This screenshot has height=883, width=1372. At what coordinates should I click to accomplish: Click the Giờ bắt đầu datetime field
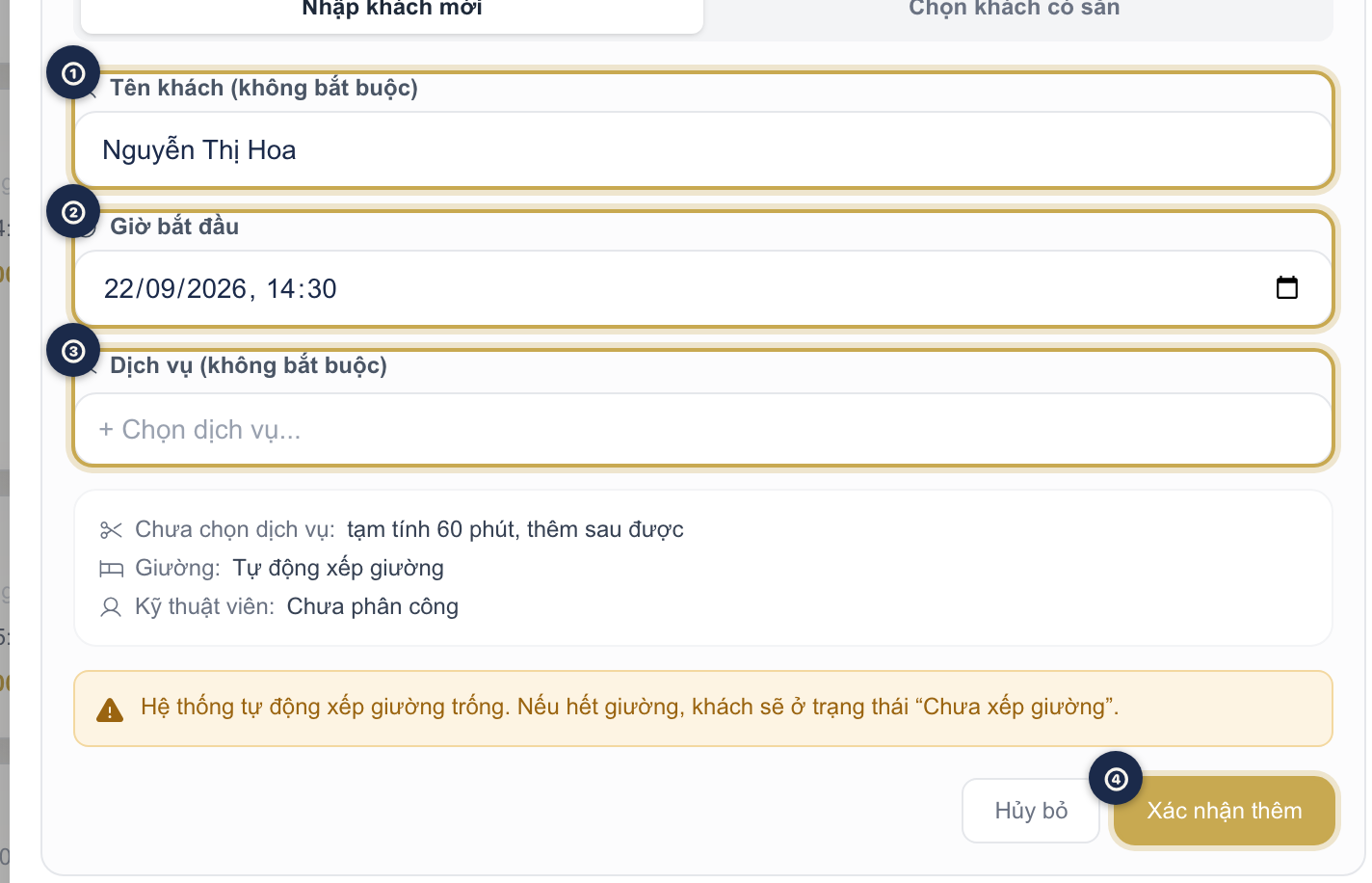703,288
